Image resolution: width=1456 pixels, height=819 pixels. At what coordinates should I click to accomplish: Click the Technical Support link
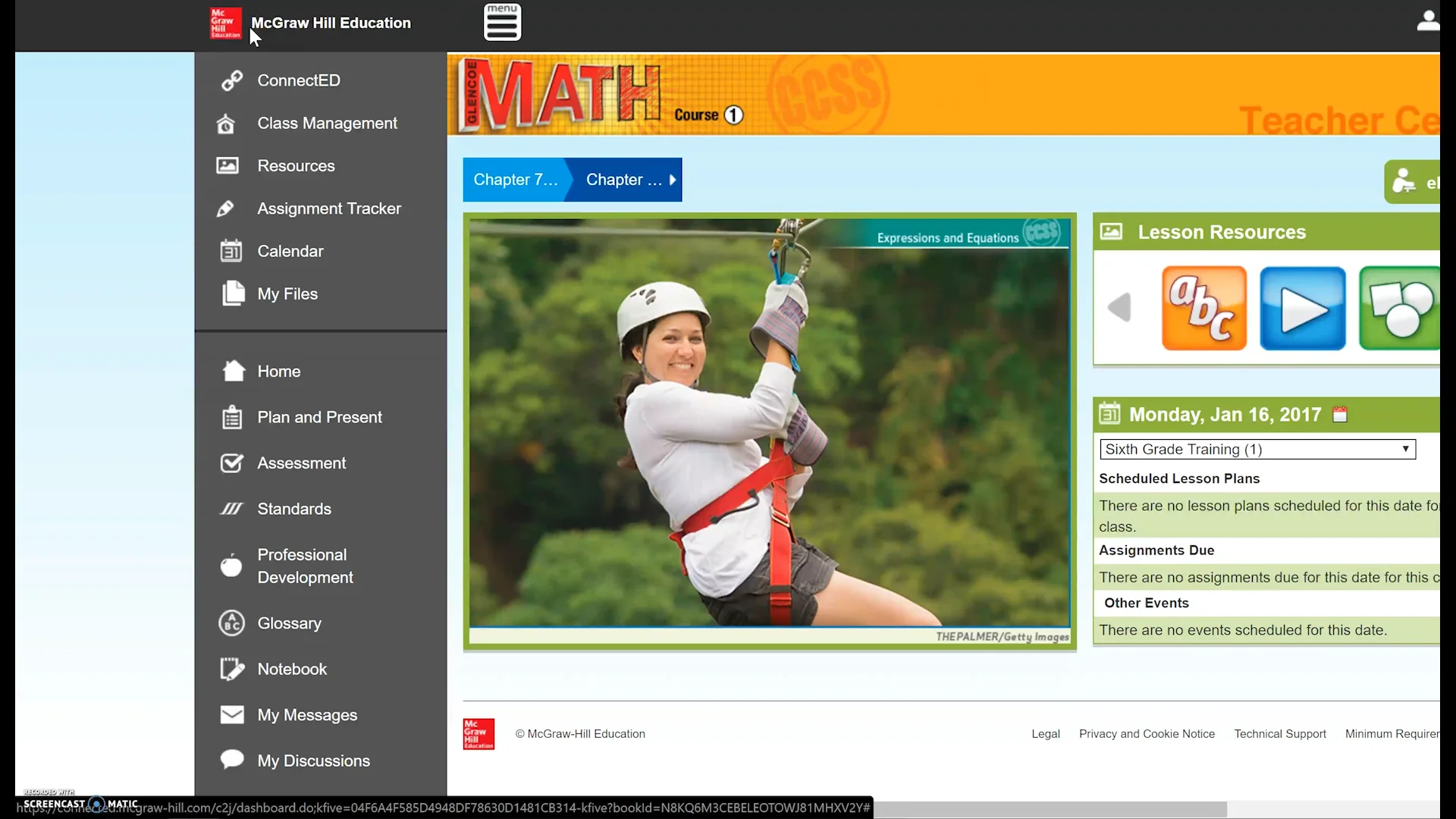tap(1280, 734)
